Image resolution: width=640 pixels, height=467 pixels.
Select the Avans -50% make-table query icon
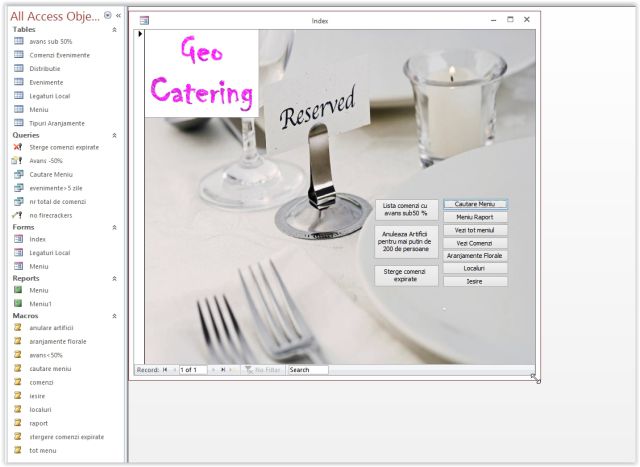click(17, 160)
